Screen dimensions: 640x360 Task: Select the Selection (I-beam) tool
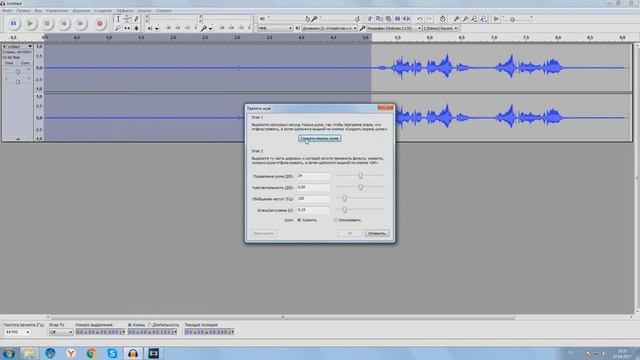point(118,19)
